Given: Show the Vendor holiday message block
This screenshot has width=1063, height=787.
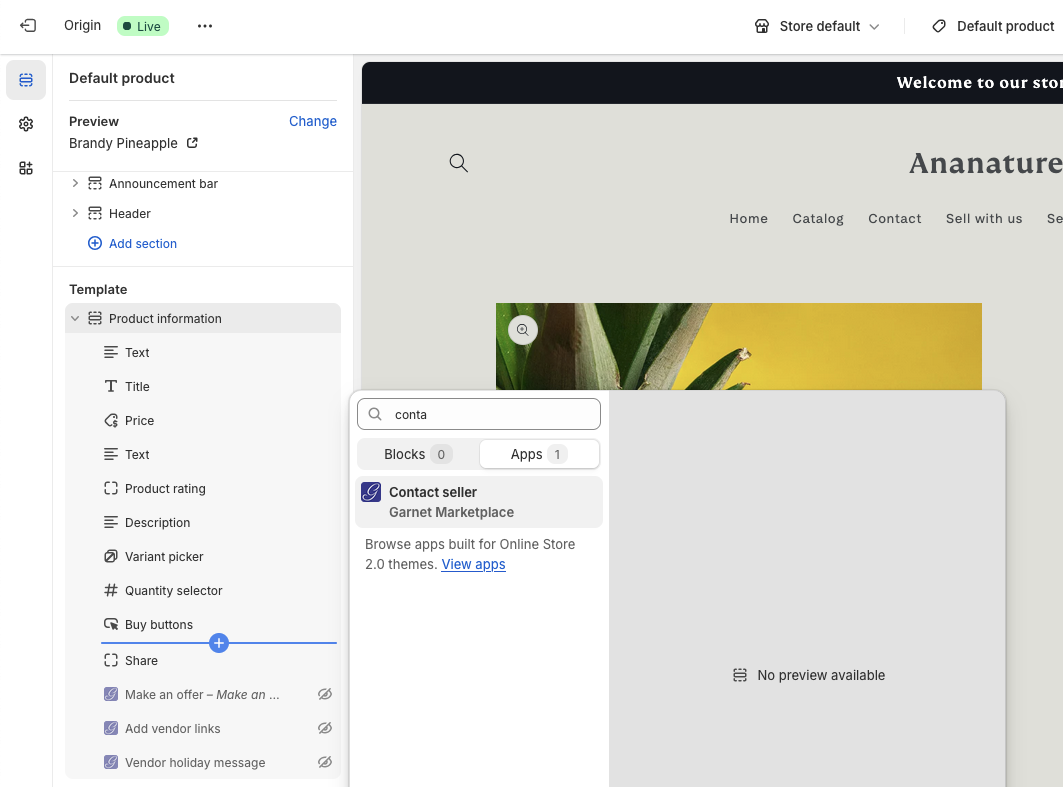Looking at the screenshot, I should pyautogui.click(x=325, y=762).
